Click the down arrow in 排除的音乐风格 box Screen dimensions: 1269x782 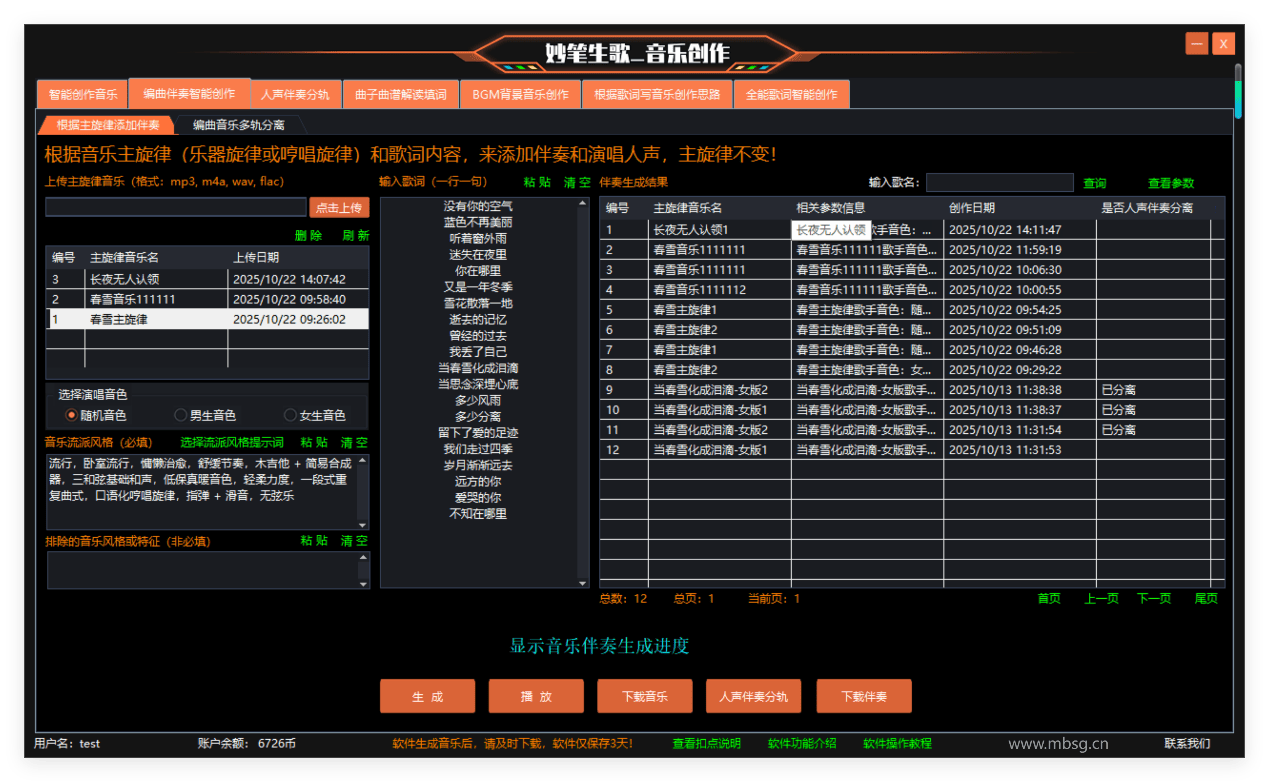tap(362, 582)
